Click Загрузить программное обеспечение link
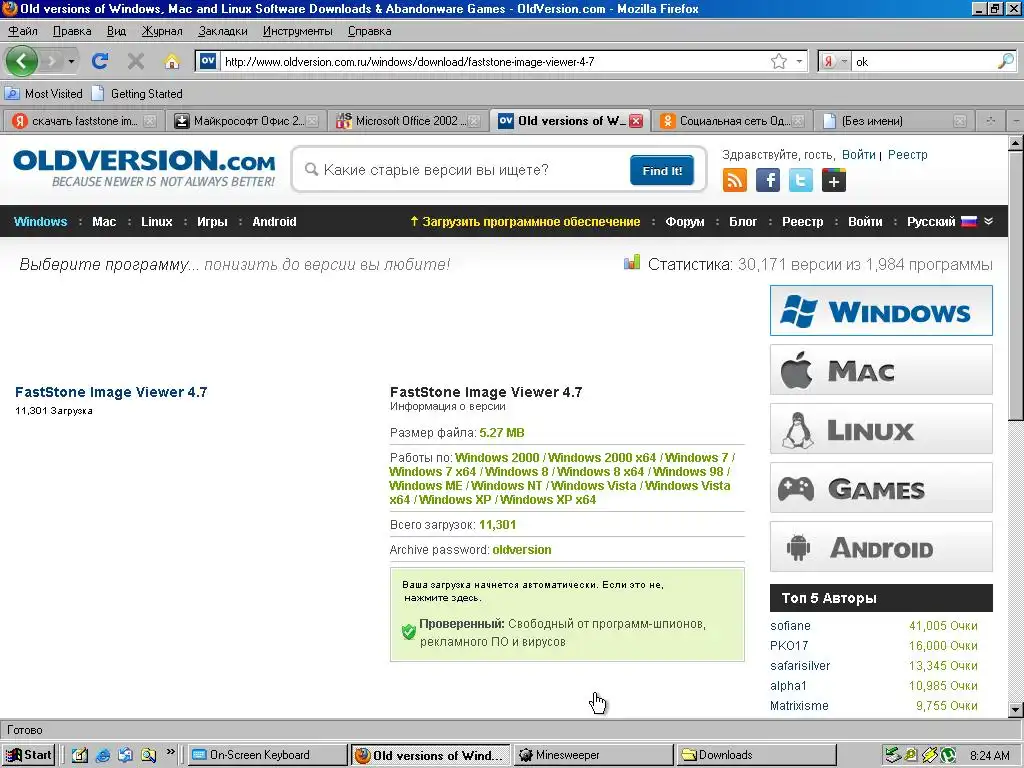Viewport: 1024px width, 768px height. point(525,221)
